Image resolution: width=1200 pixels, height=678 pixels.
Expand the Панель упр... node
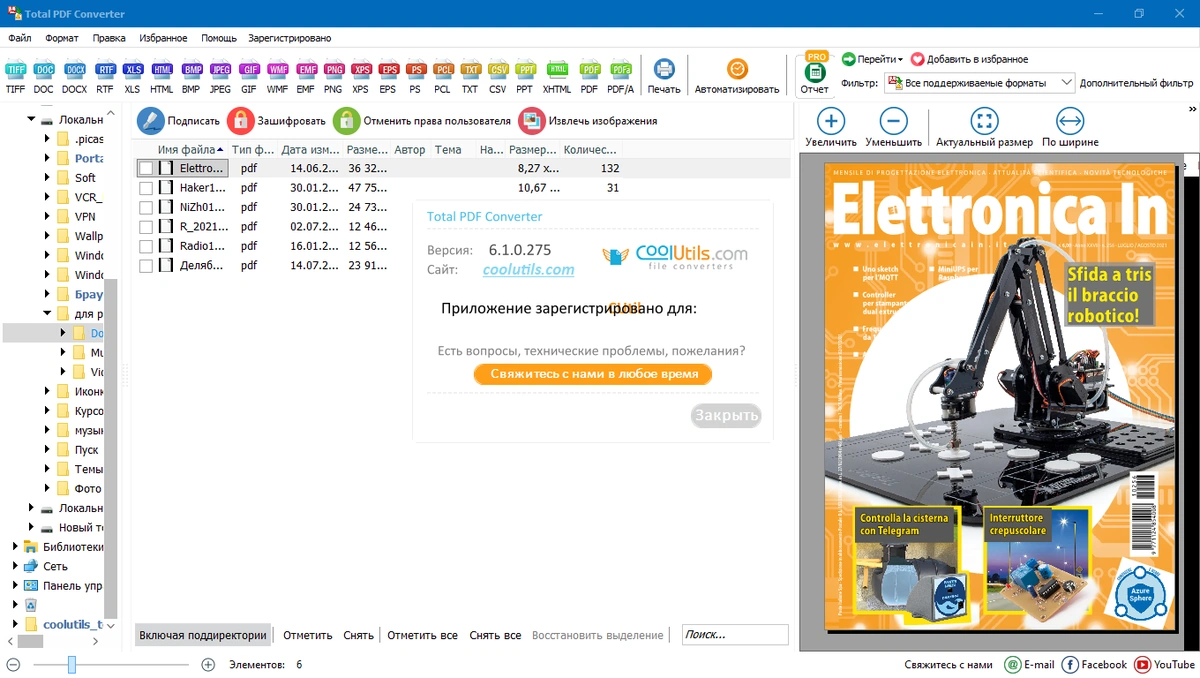point(15,586)
